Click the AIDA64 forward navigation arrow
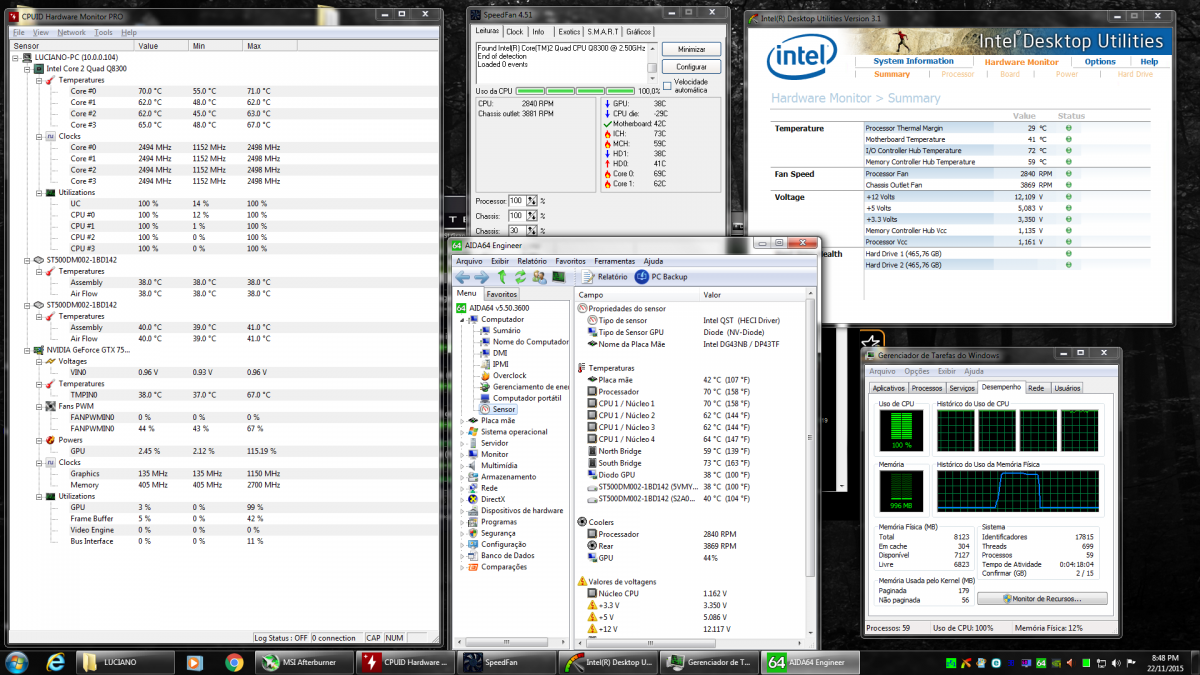Image resolution: width=1200 pixels, height=675 pixels. click(482, 277)
